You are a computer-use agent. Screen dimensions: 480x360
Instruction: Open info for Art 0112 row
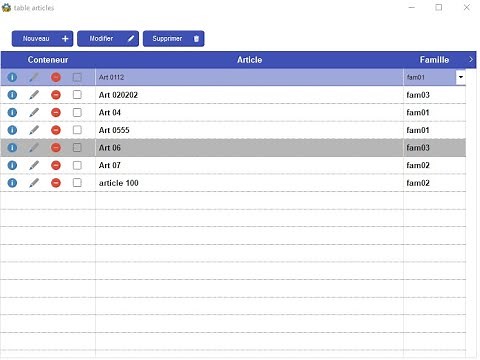tap(12, 77)
